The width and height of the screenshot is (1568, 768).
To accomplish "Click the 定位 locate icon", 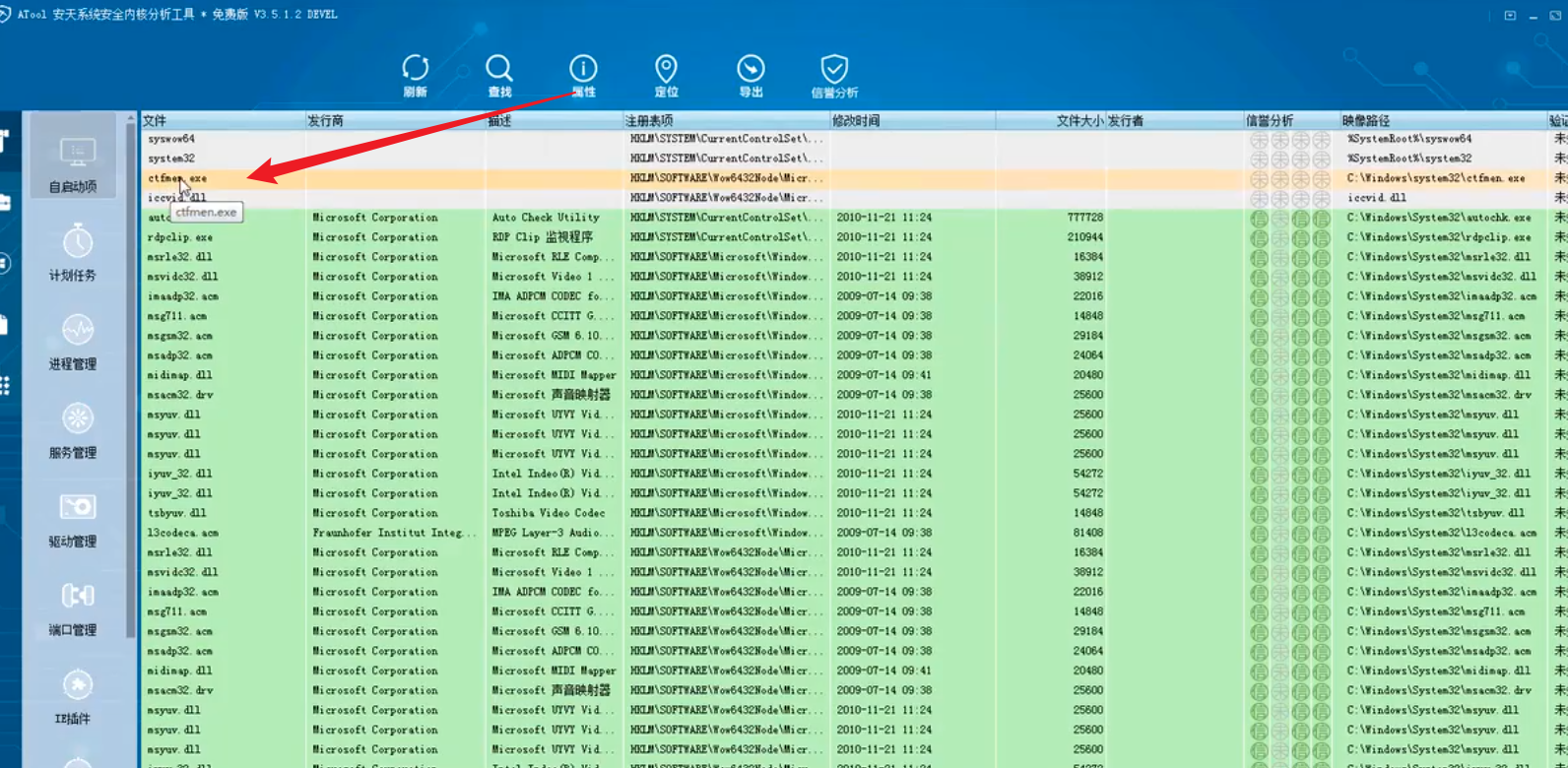I will coord(667,75).
